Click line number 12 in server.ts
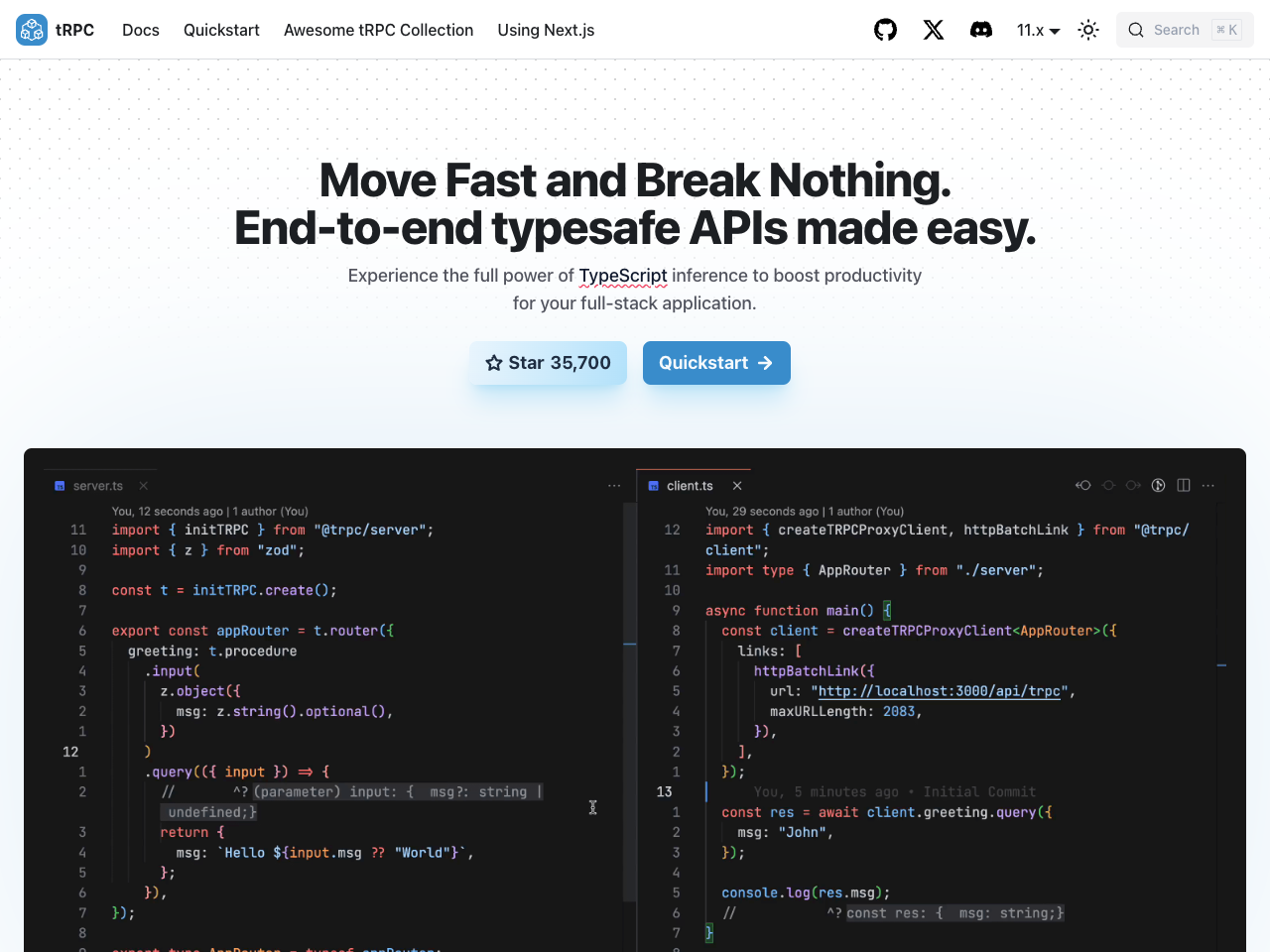Viewport: 1270px width, 952px height. point(70,752)
